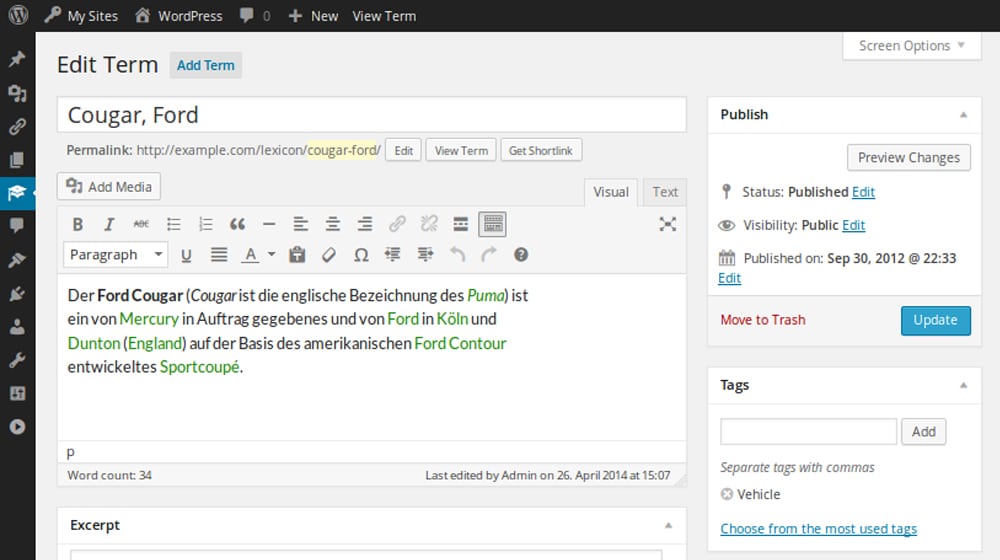
Task: Click Get Shortlink button
Action: [541, 151]
